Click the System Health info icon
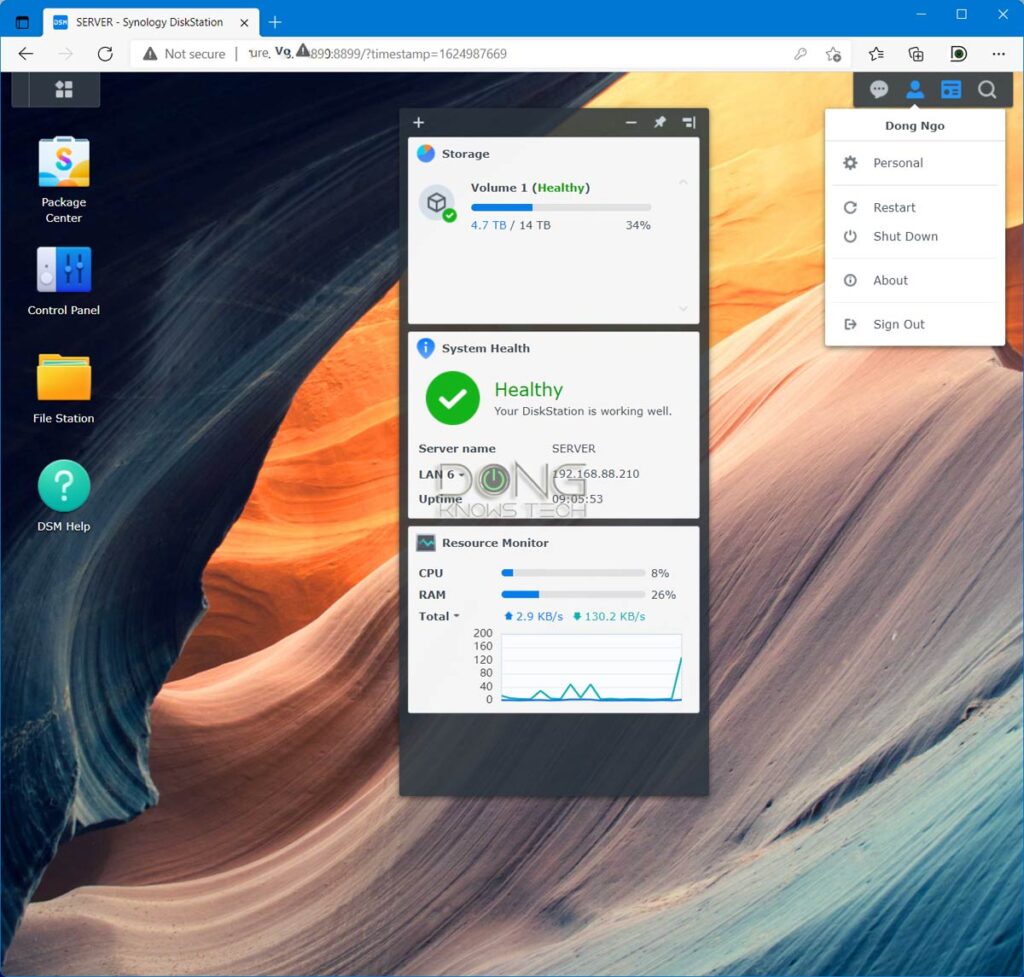 coord(426,348)
